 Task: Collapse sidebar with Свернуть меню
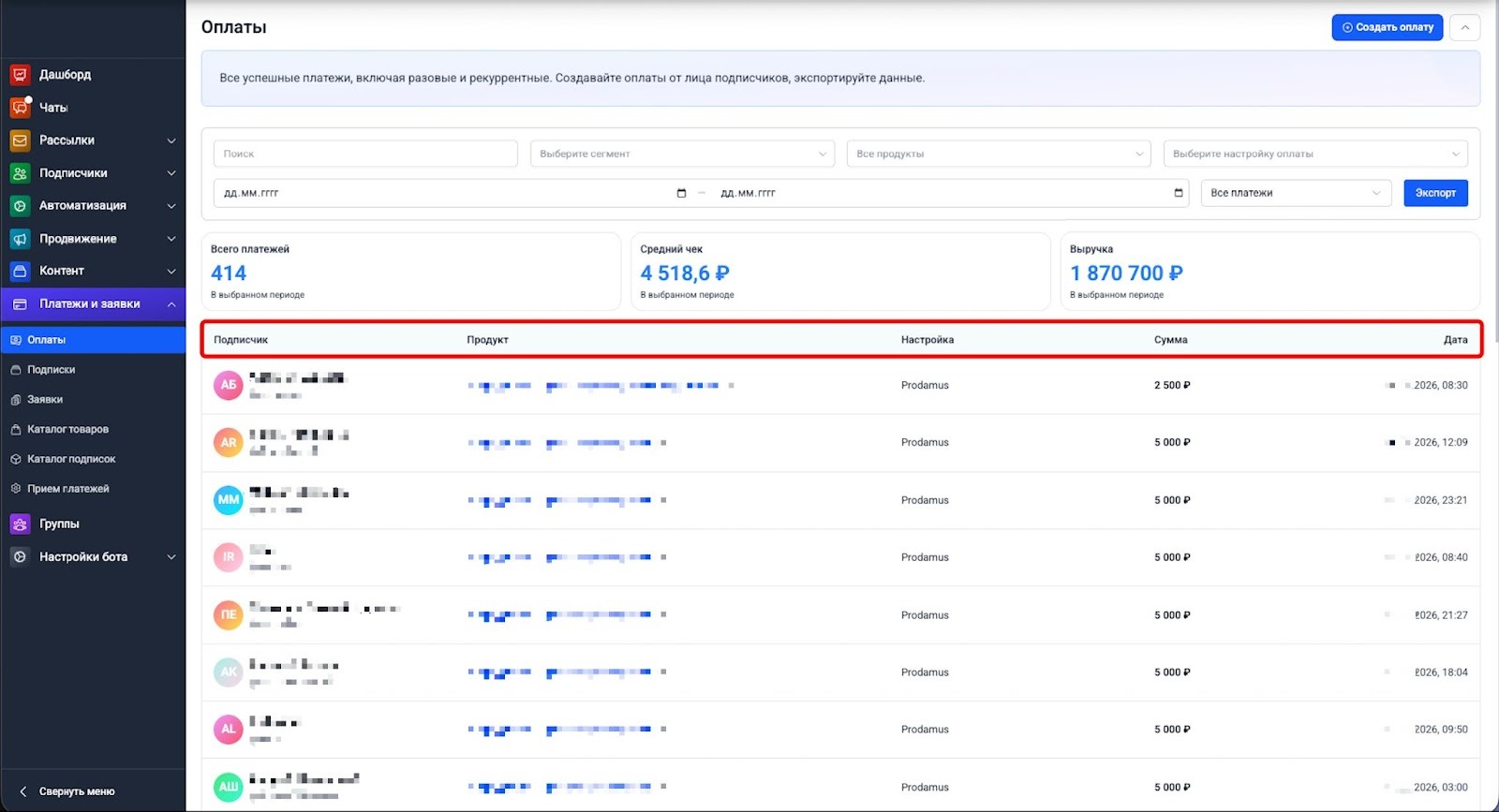pos(76,791)
